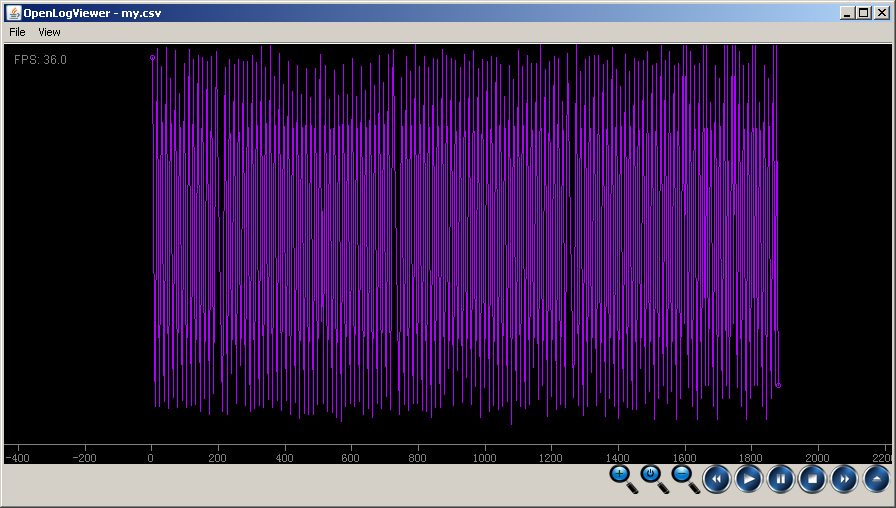Stop the log playback
The height and width of the screenshot is (508, 896).
coord(812,480)
